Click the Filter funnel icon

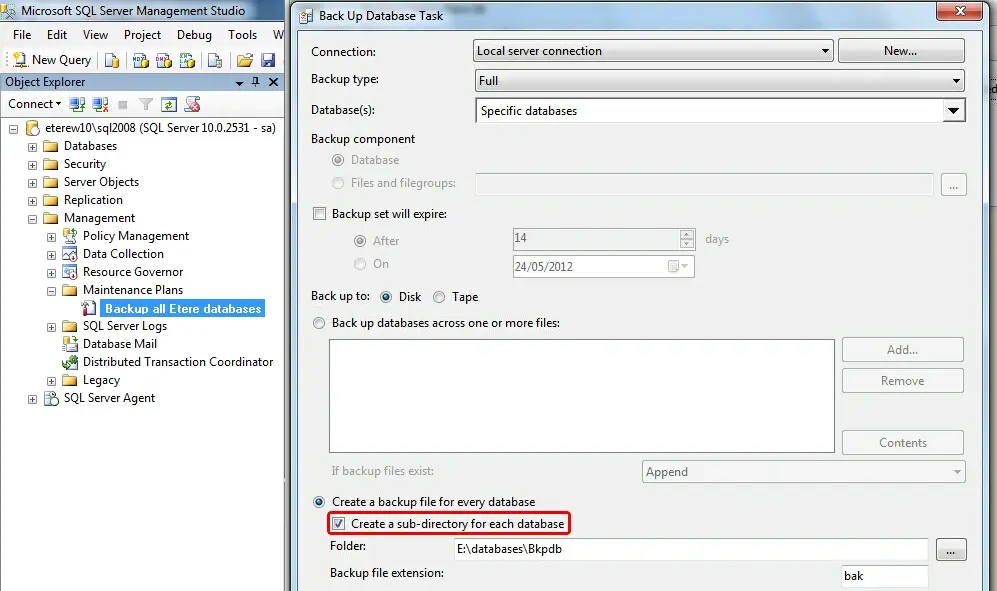coord(146,104)
